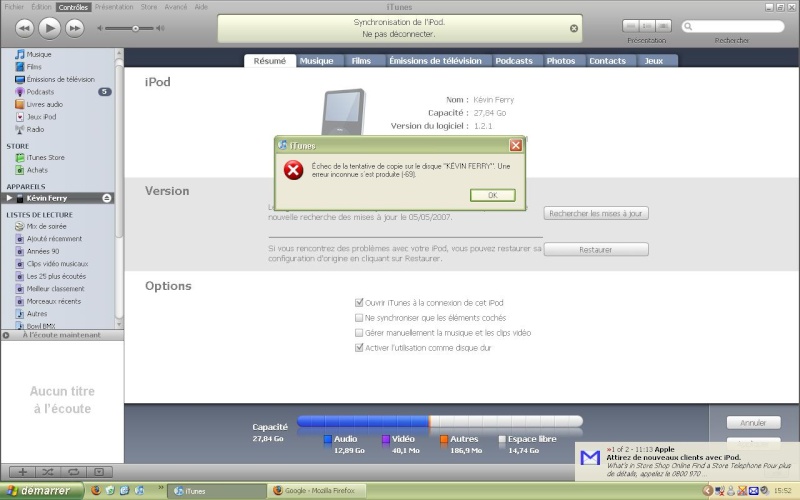Open Radio in the sidebar
The image size is (800, 500).
click(x=35, y=130)
